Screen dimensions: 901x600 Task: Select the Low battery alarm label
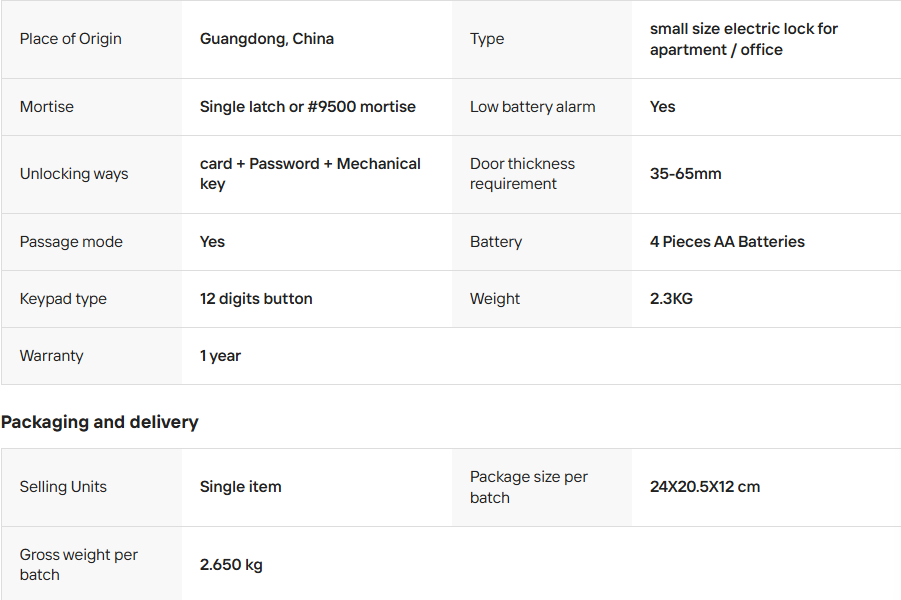532,107
